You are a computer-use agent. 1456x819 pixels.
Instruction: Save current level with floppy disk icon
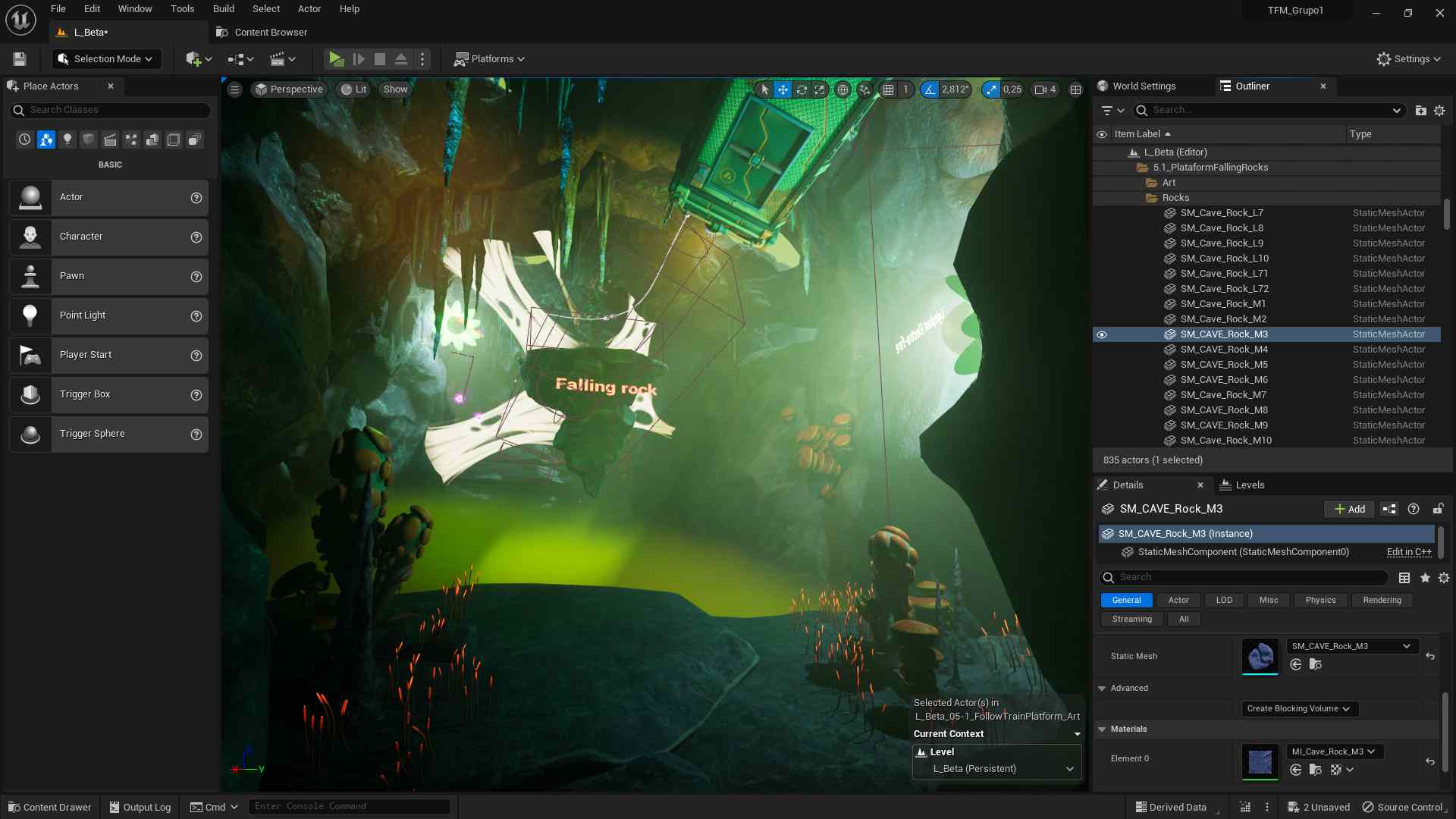pyautogui.click(x=20, y=59)
